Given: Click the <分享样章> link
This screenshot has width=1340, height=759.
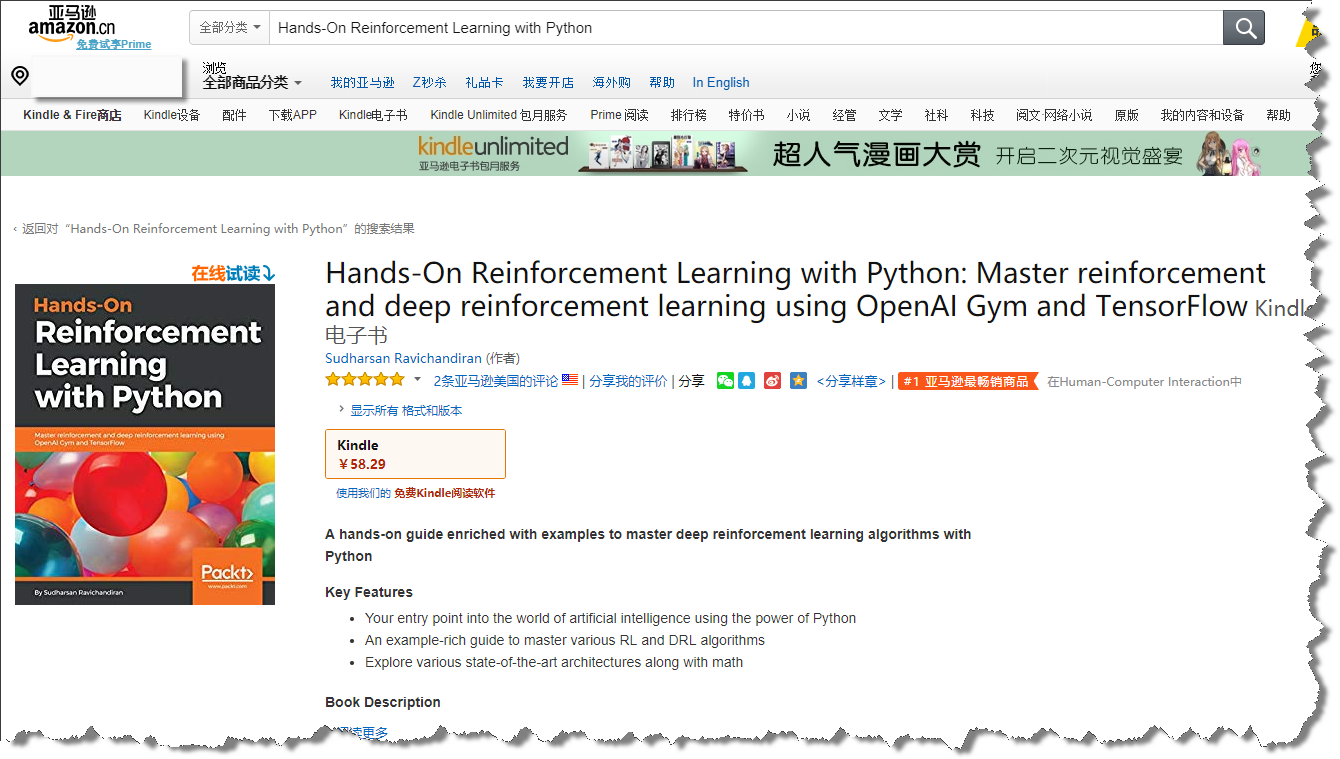Looking at the screenshot, I should click(851, 381).
